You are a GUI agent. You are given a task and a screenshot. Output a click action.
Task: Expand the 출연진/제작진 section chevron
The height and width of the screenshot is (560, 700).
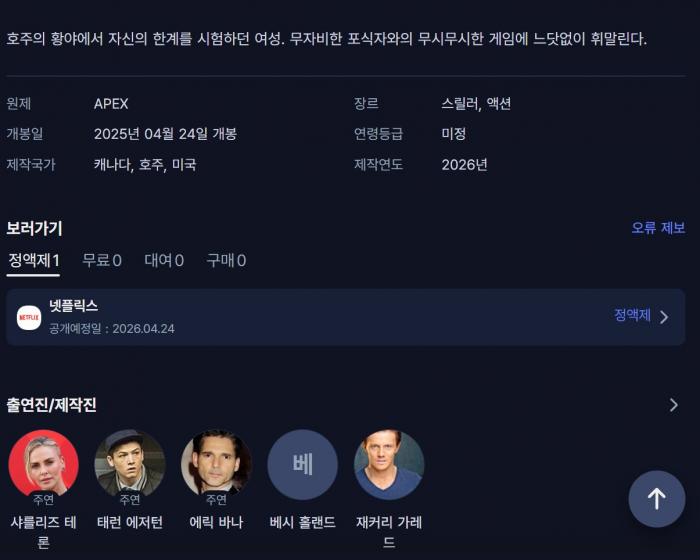coord(674,405)
